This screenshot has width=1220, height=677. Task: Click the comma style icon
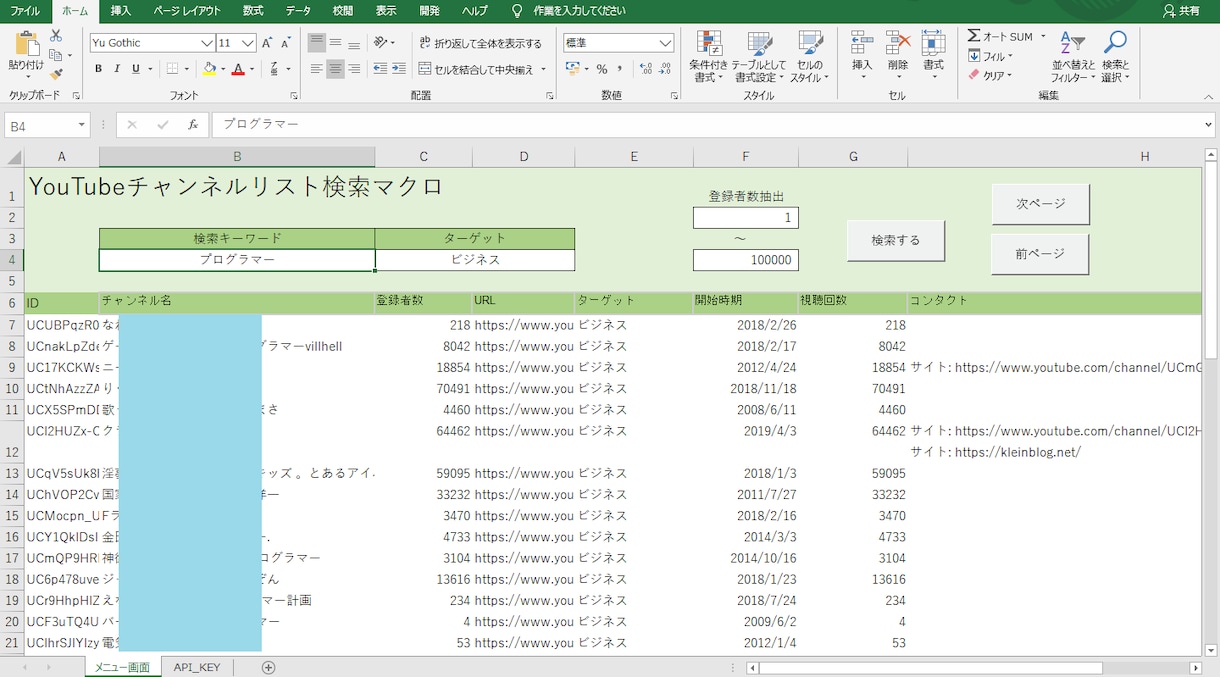click(x=620, y=69)
